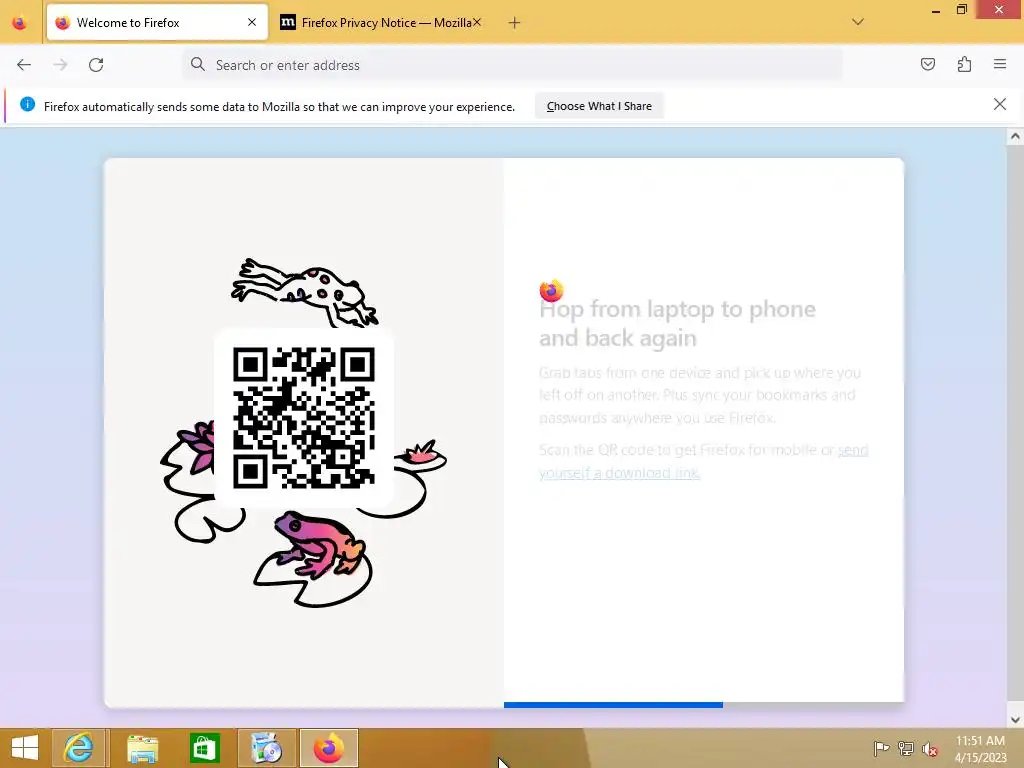Open the installer disc taskbar icon
The image size is (1024, 768).
(x=266, y=748)
